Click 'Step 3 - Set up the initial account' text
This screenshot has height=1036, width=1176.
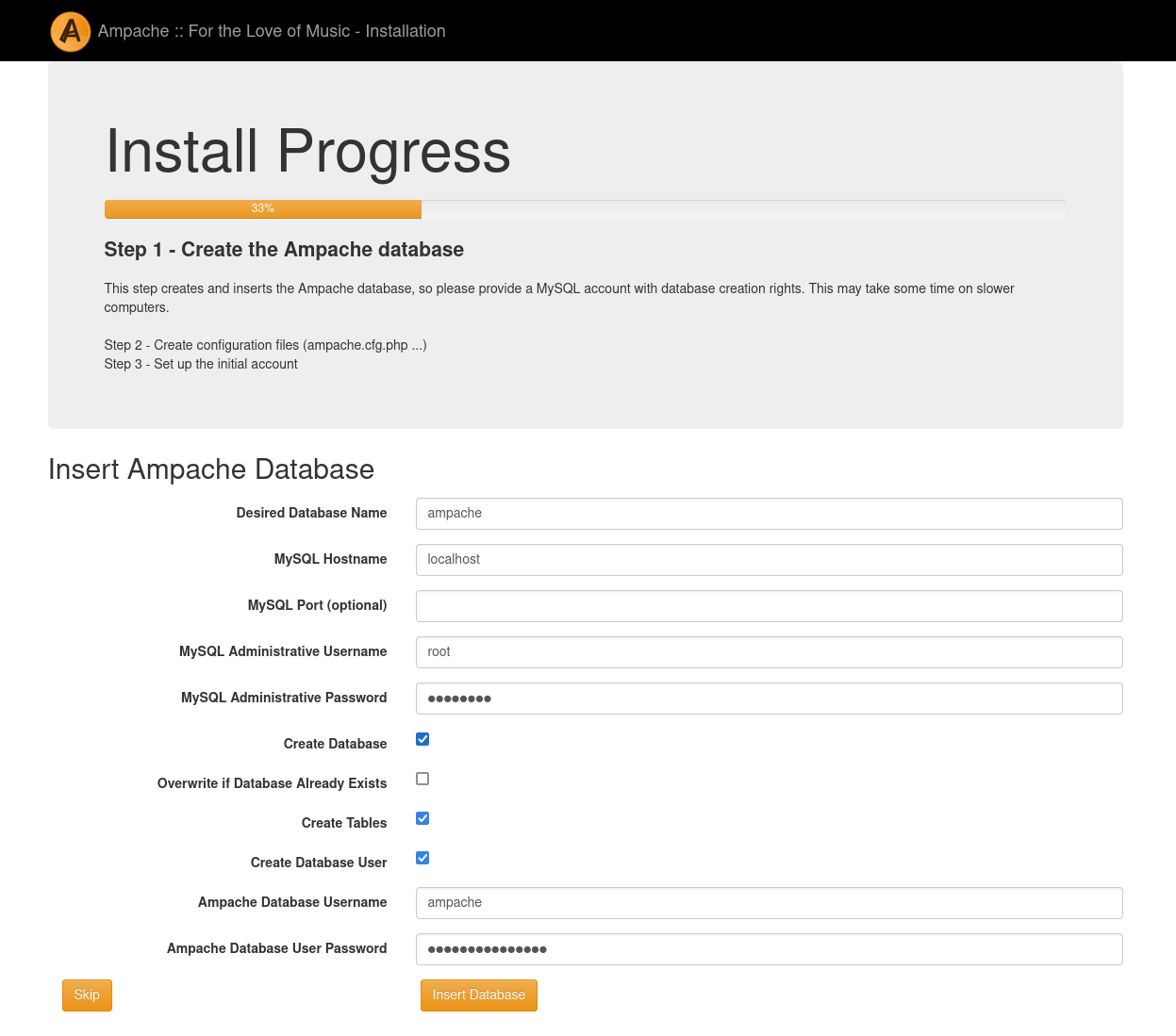coord(201,364)
